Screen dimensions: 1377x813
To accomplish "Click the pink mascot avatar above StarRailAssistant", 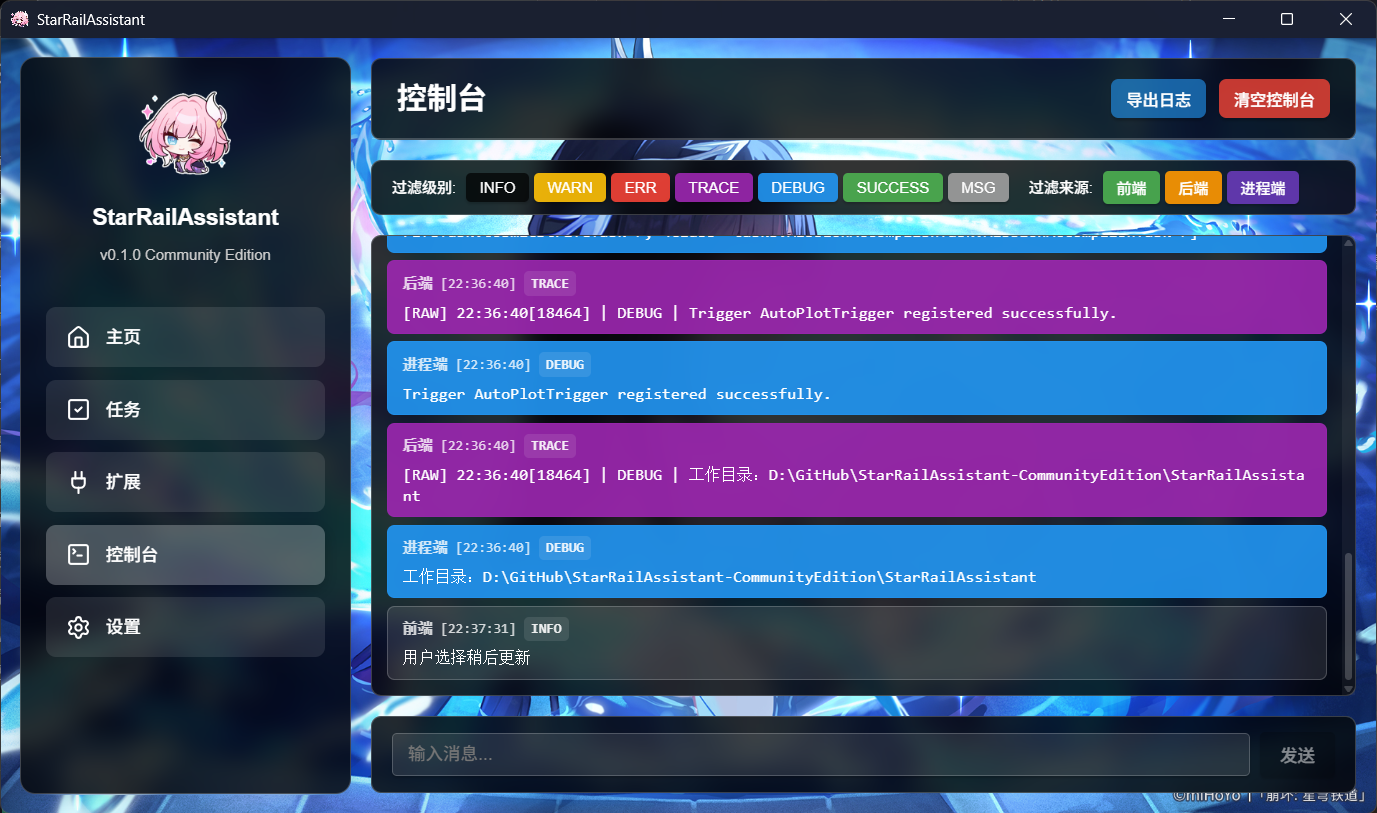I will [x=185, y=131].
